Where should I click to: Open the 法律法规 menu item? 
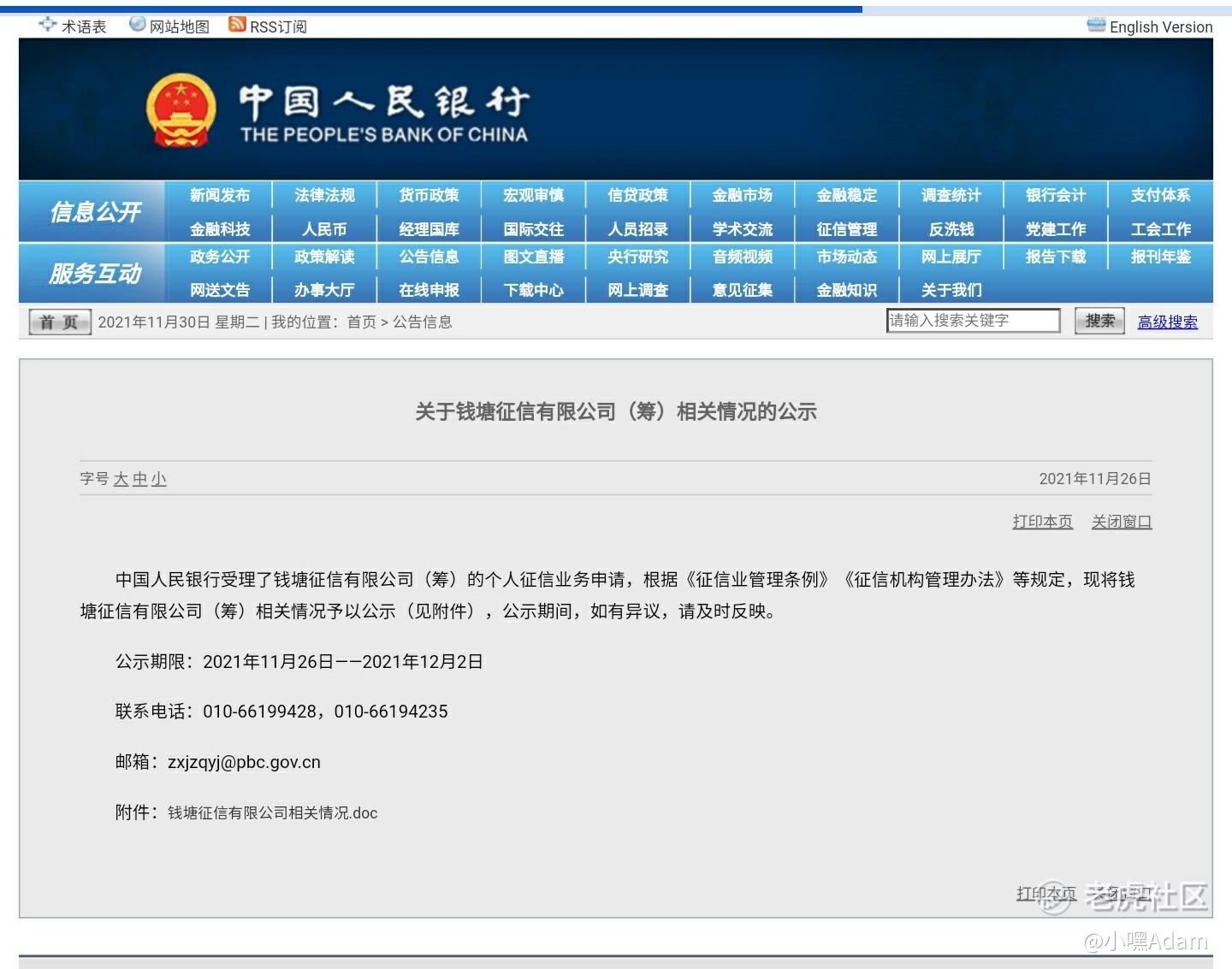coord(324,195)
